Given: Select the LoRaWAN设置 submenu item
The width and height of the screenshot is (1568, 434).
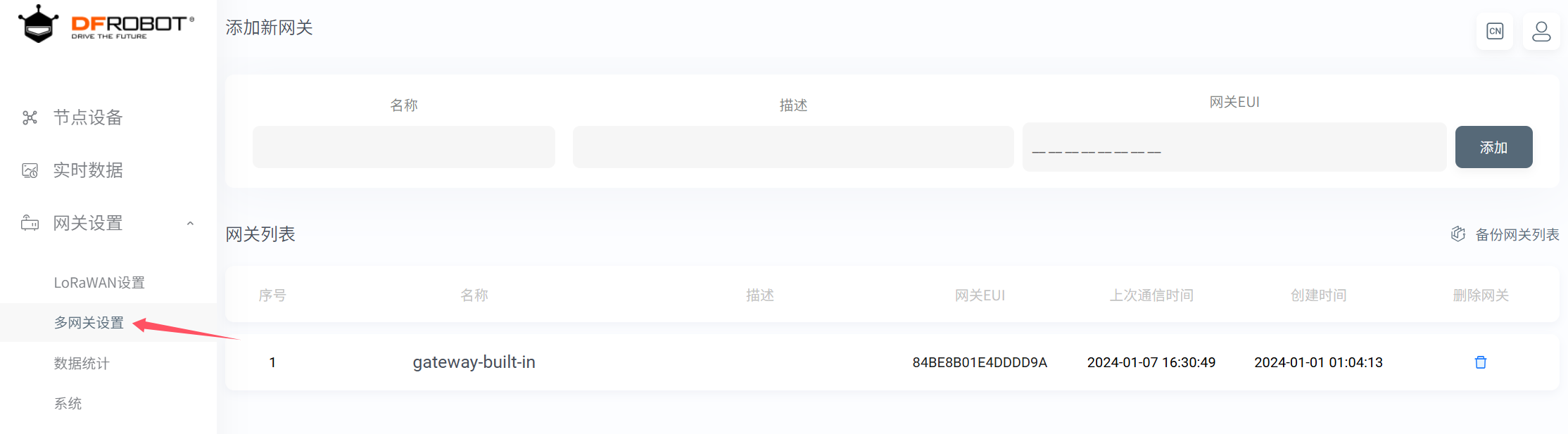Looking at the screenshot, I should pos(99,283).
